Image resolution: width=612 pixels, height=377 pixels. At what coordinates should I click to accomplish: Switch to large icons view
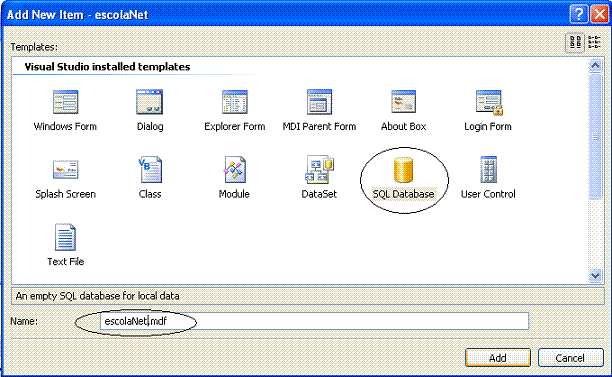point(575,43)
